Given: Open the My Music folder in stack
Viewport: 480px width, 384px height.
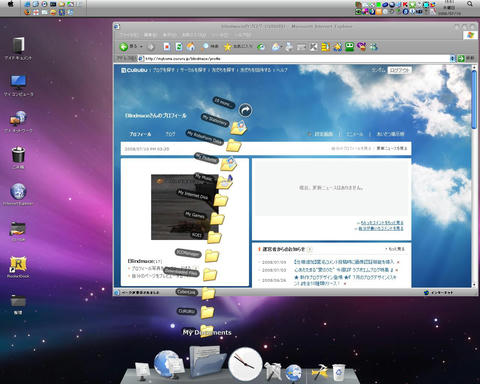Looking at the screenshot, I should tap(225, 182).
